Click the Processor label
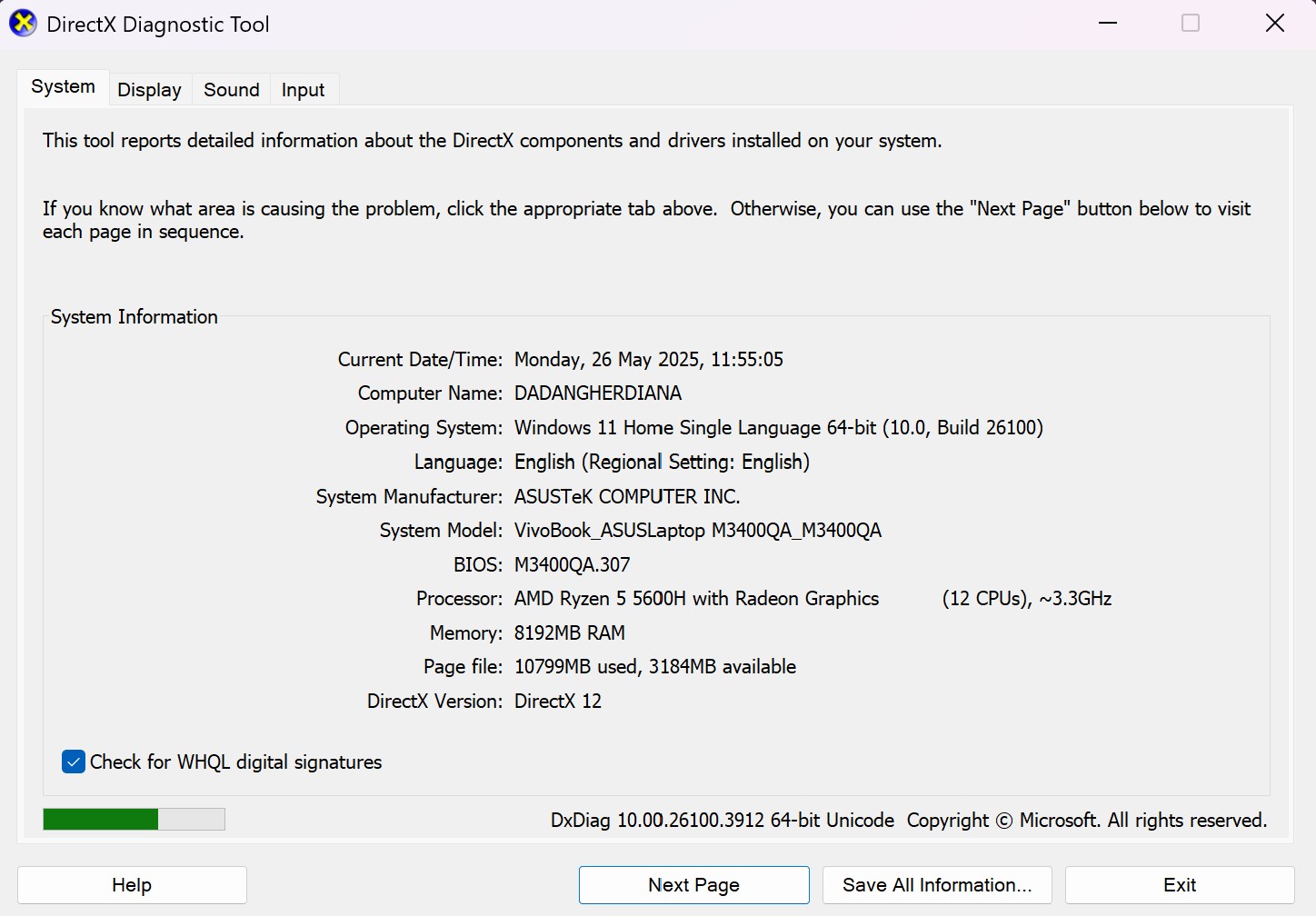1316x916 pixels. [x=459, y=599]
